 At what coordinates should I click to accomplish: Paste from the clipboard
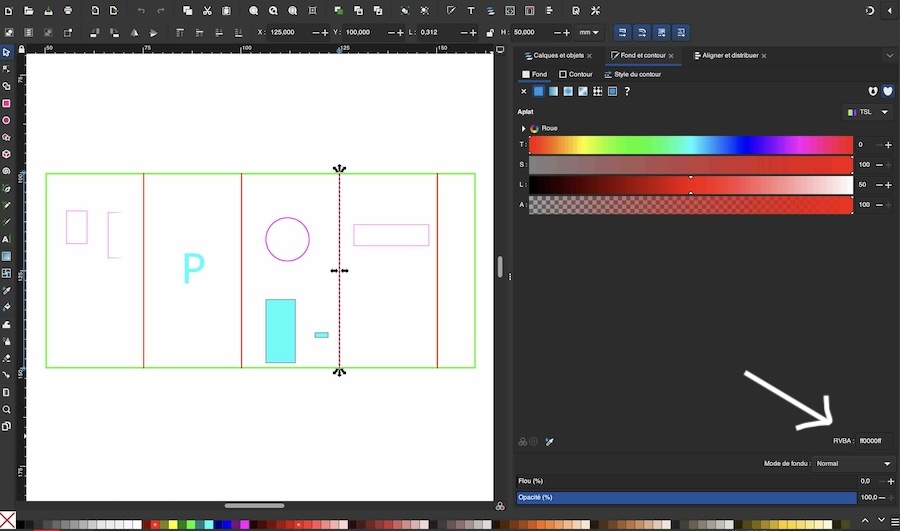tap(227, 10)
